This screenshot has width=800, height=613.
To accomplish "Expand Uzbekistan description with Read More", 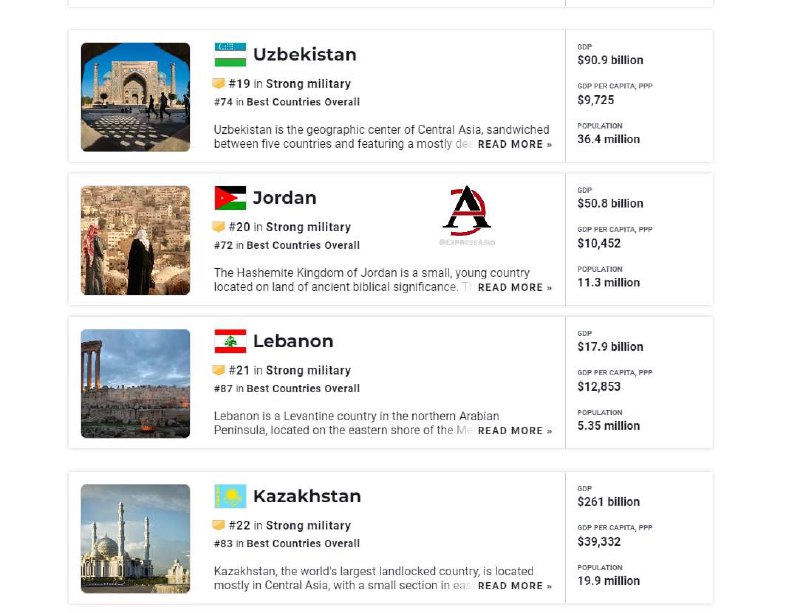I will pos(515,144).
